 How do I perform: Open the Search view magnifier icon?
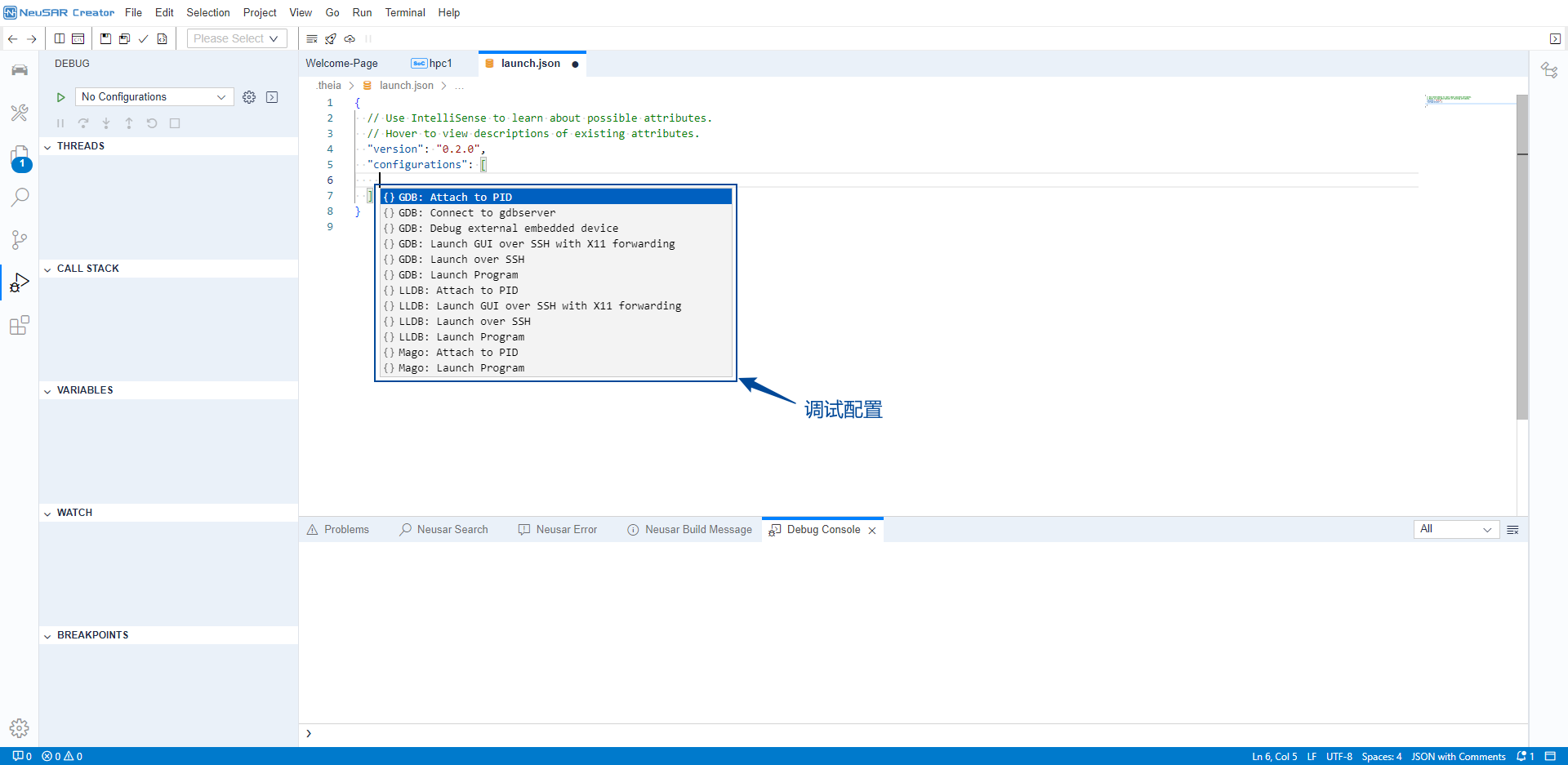tap(20, 197)
